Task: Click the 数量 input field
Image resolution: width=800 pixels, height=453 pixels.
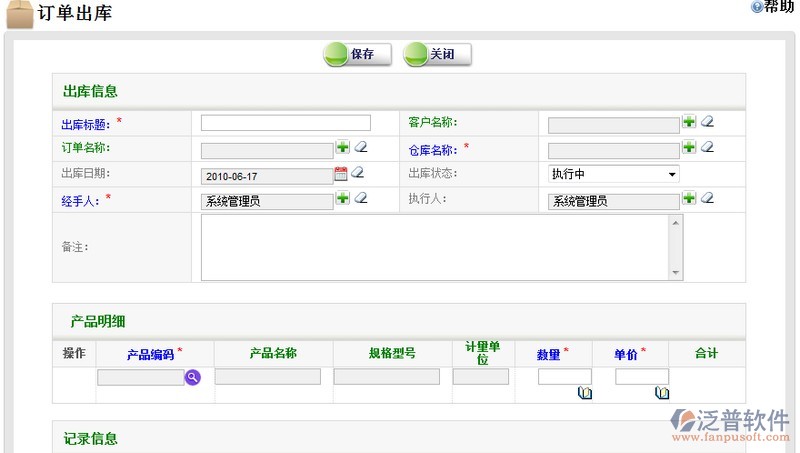Action: click(565, 376)
